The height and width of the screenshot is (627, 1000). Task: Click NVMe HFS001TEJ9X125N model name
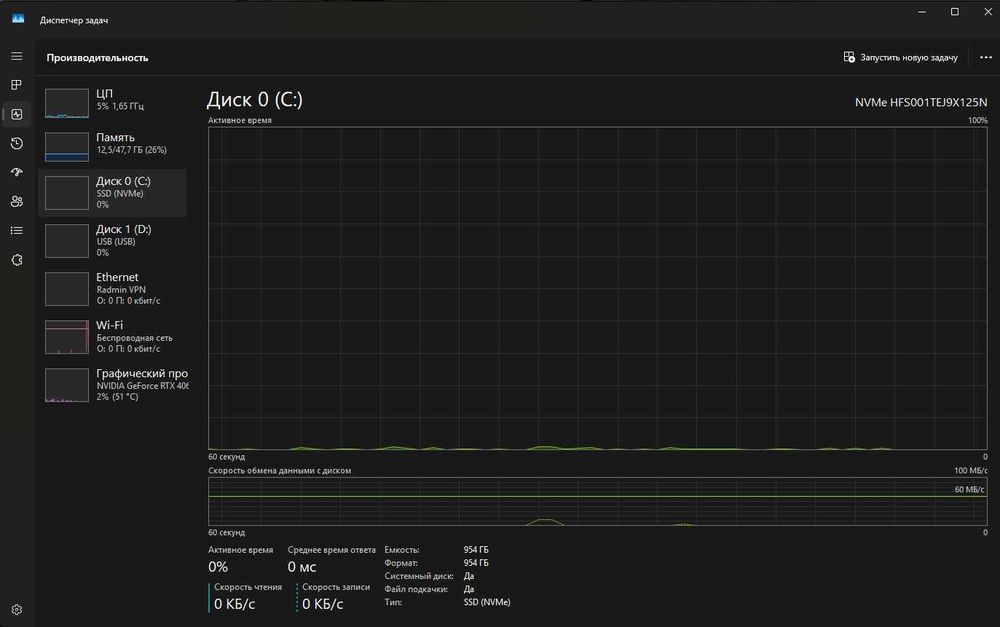click(921, 102)
